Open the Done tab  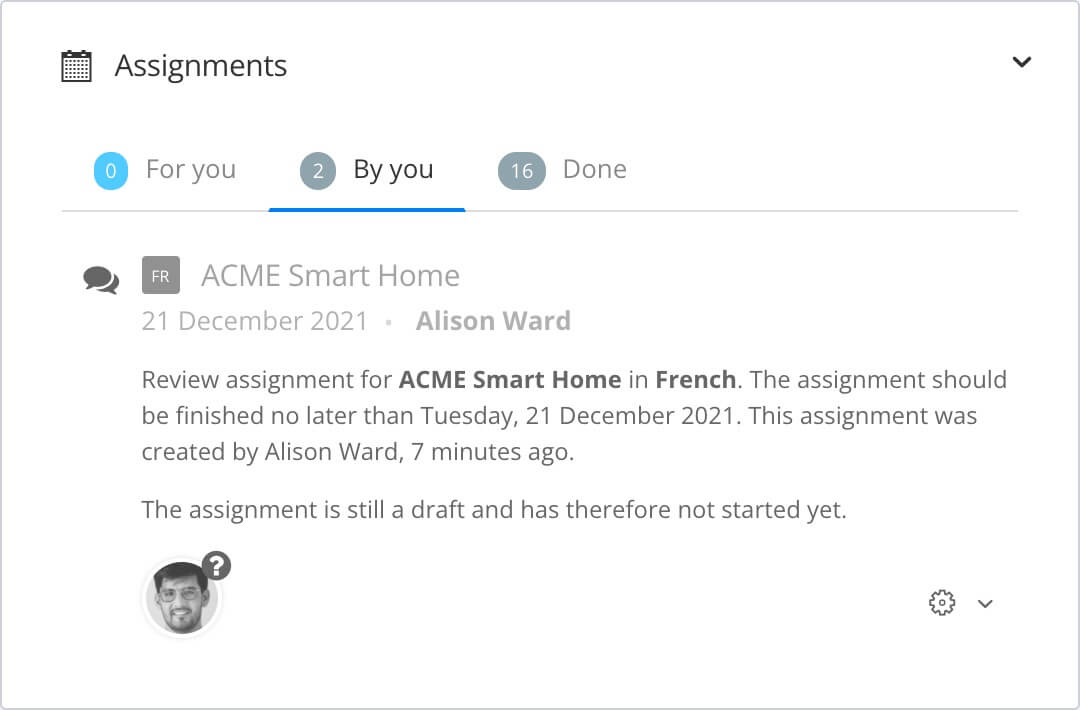click(x=595, y=170)
